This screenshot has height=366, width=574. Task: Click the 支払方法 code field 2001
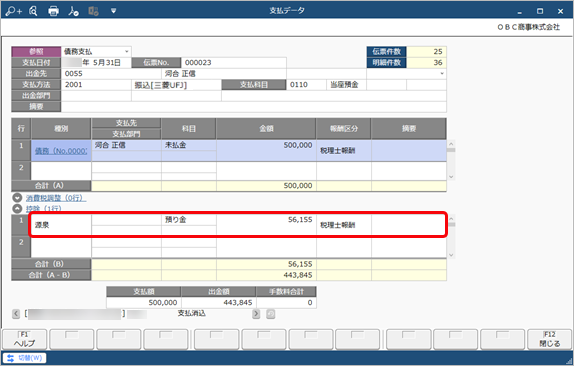pyautogui.click(x=96, y=85)
